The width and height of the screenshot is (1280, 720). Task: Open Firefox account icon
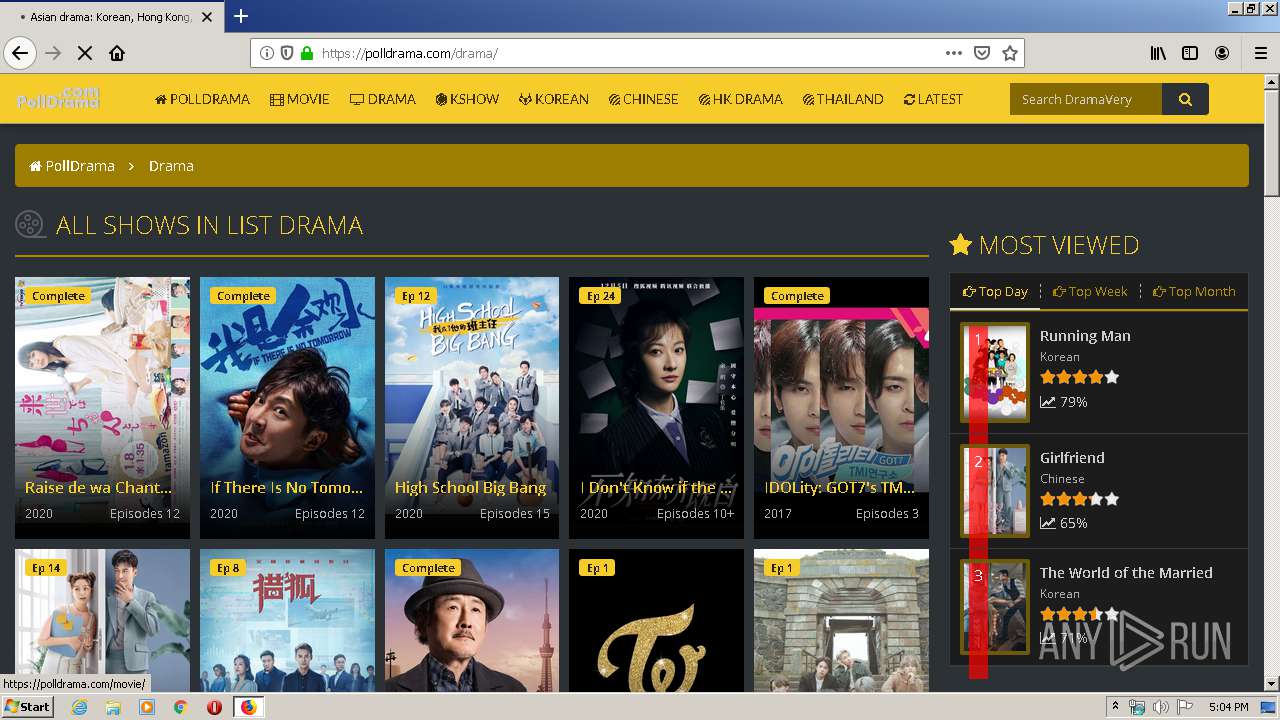click(x=1222, y=53)
